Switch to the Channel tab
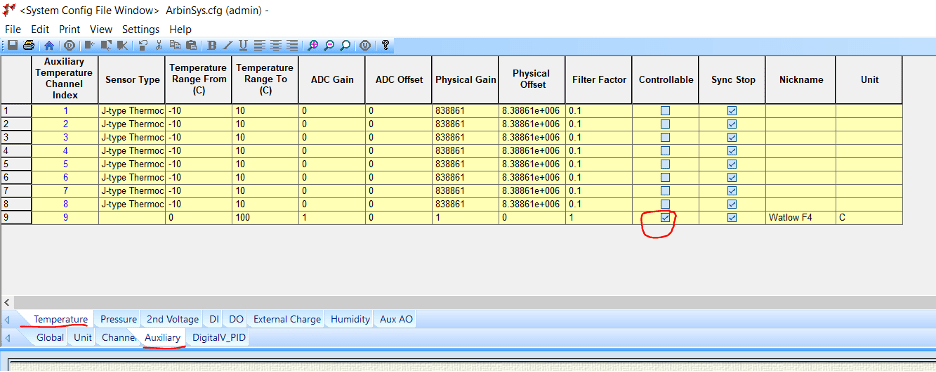Image resolution: width=936 pixels, height=372 pixels. pyautogui.click(x=119, y=338)
